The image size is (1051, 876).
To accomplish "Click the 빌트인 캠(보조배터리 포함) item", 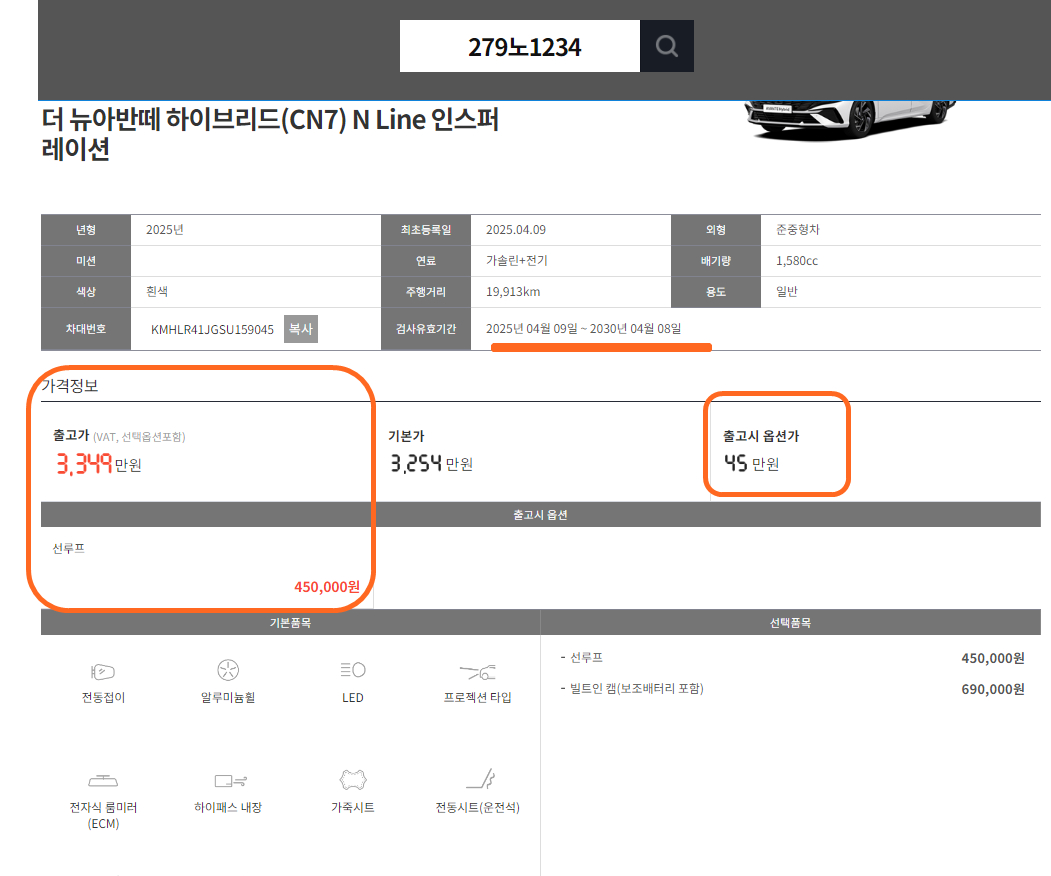I will (x=636, y=688).
